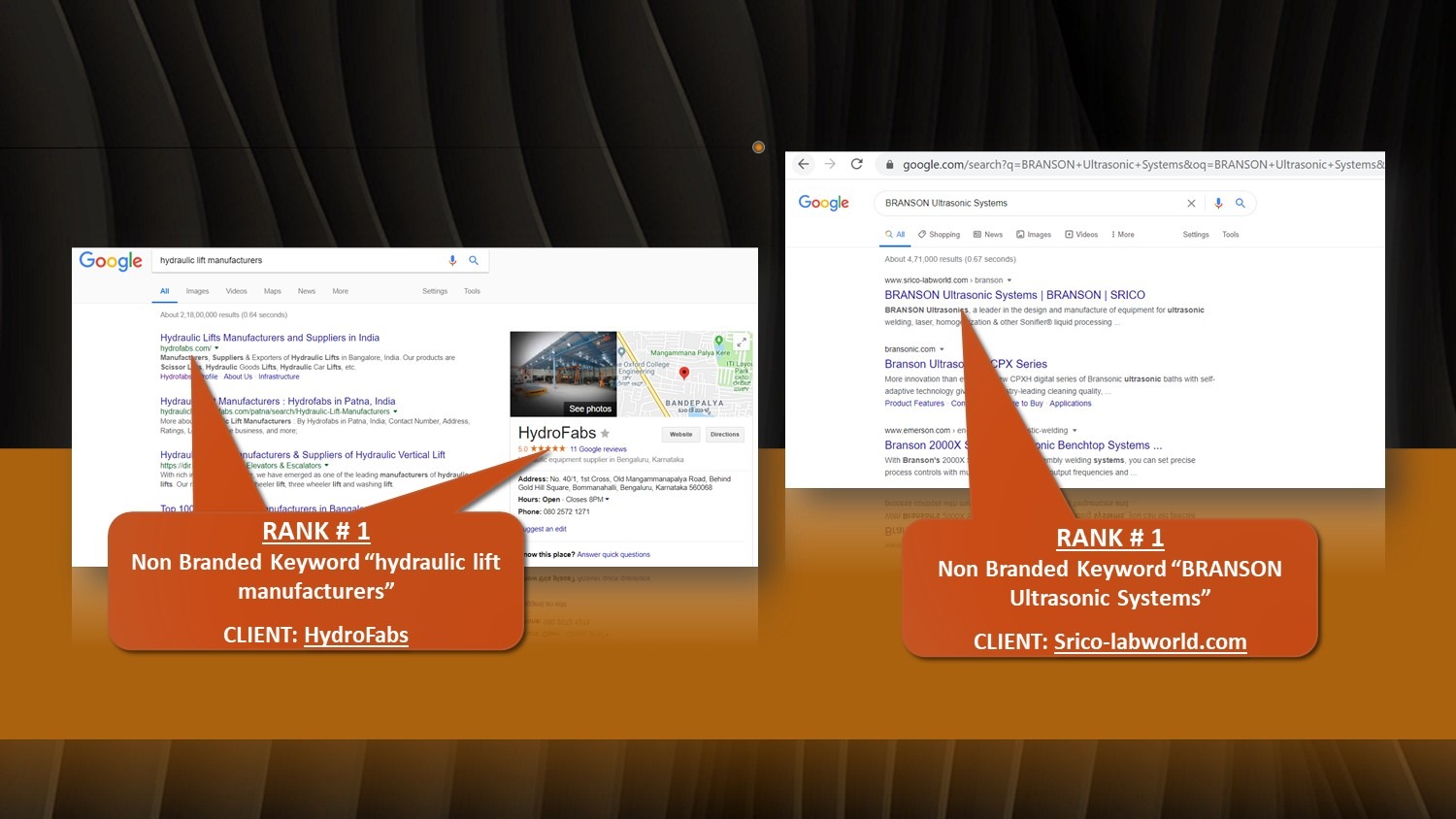Expand the dropdown arrow next to www.emerson.com
Screen dimensions: 1456x819
click(1075, 431)
